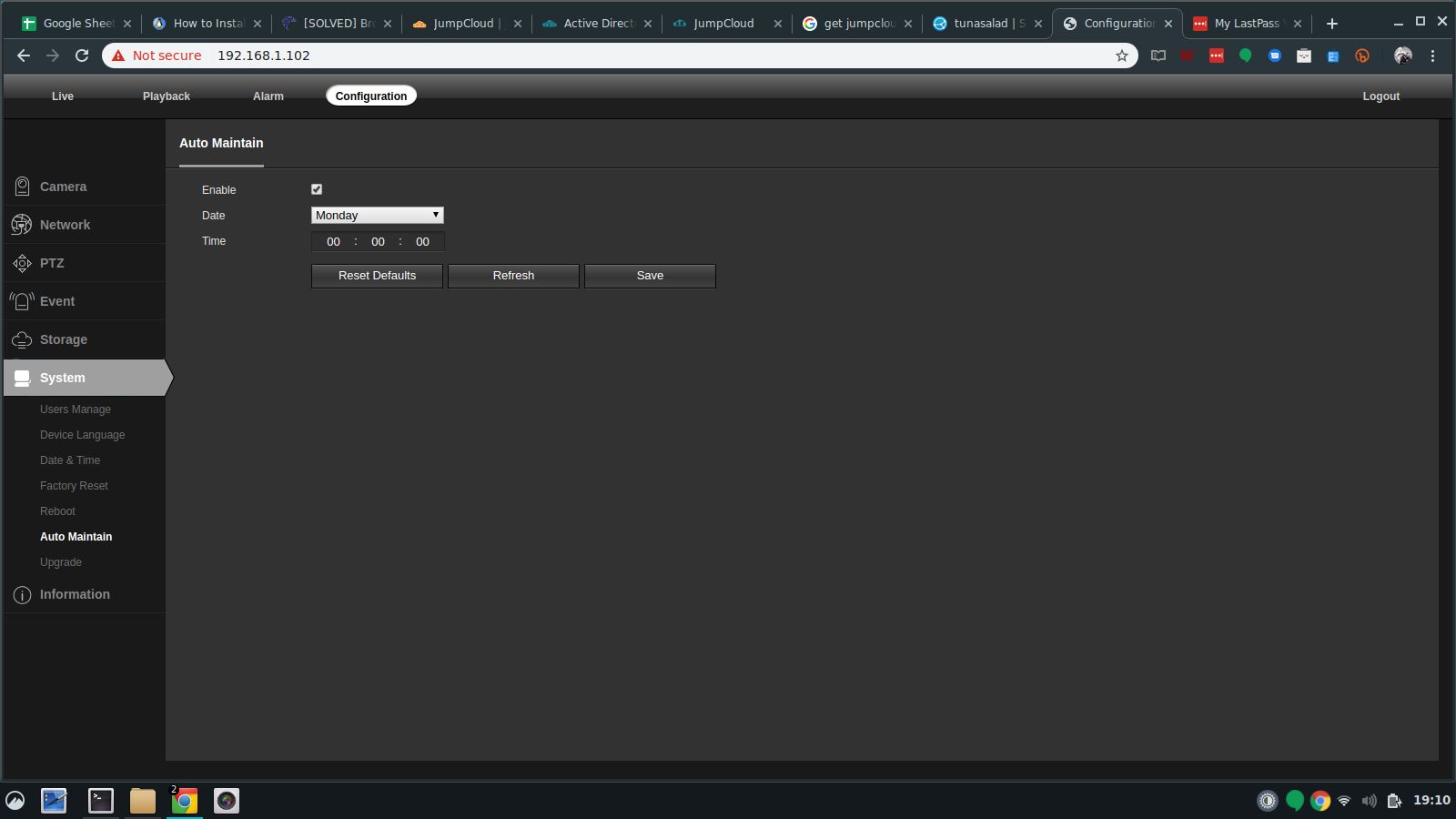
Task: Click the Camera icon in sidebar
Action: (22, 187)
